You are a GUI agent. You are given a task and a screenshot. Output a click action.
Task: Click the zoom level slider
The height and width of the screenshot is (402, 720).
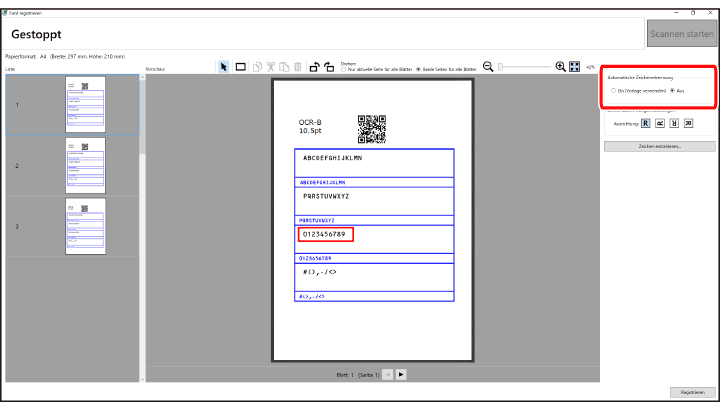(x=525, y=66)
